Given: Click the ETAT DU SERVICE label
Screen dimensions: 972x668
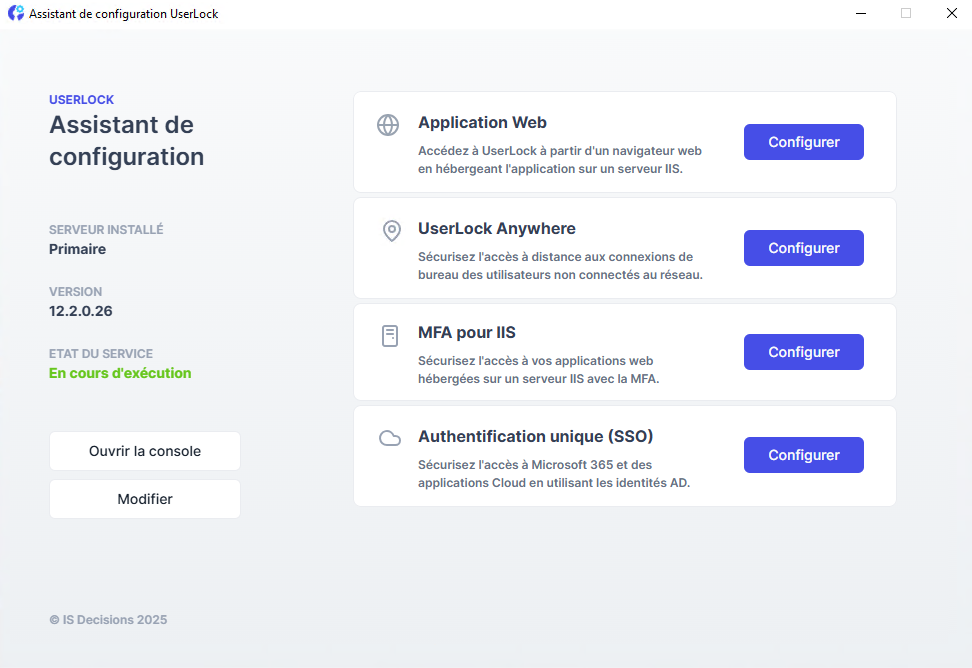Looking at the screenshot, I should pos(101,354).
